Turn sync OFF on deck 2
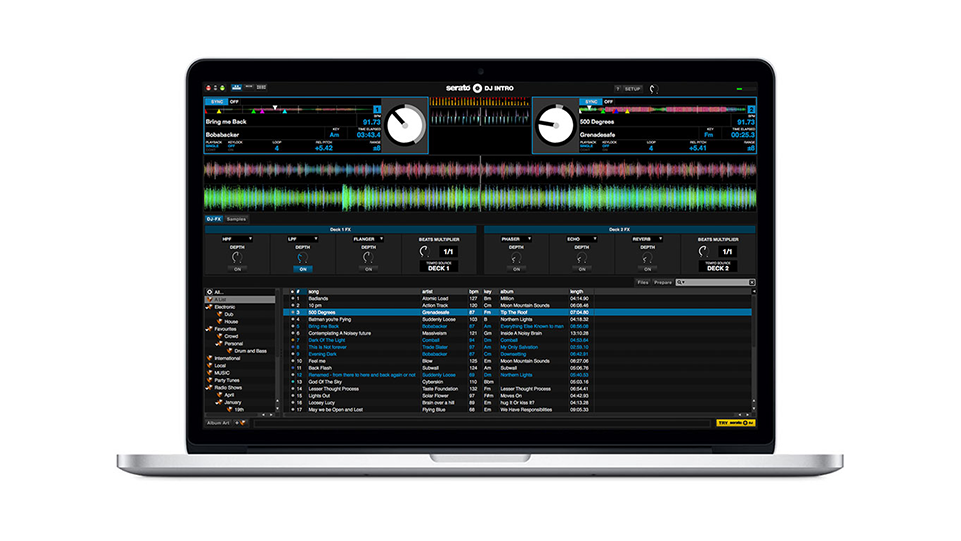This screenshot has height=541, width=961. 609,102
